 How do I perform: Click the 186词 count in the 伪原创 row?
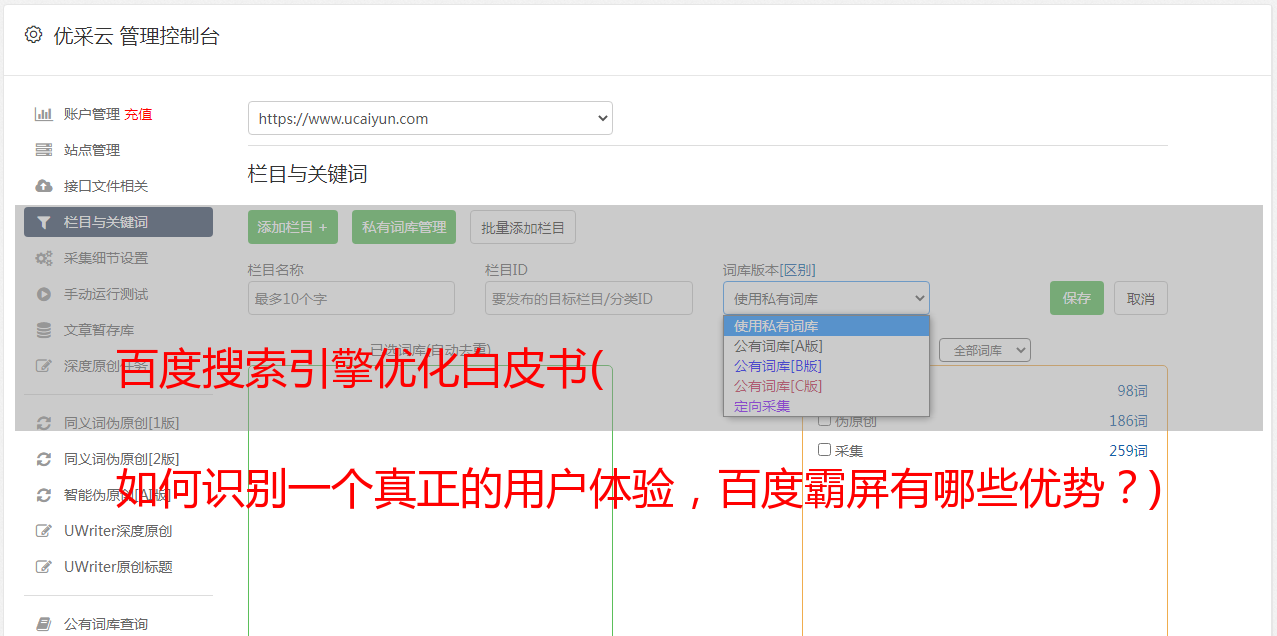pos(1128,421)
